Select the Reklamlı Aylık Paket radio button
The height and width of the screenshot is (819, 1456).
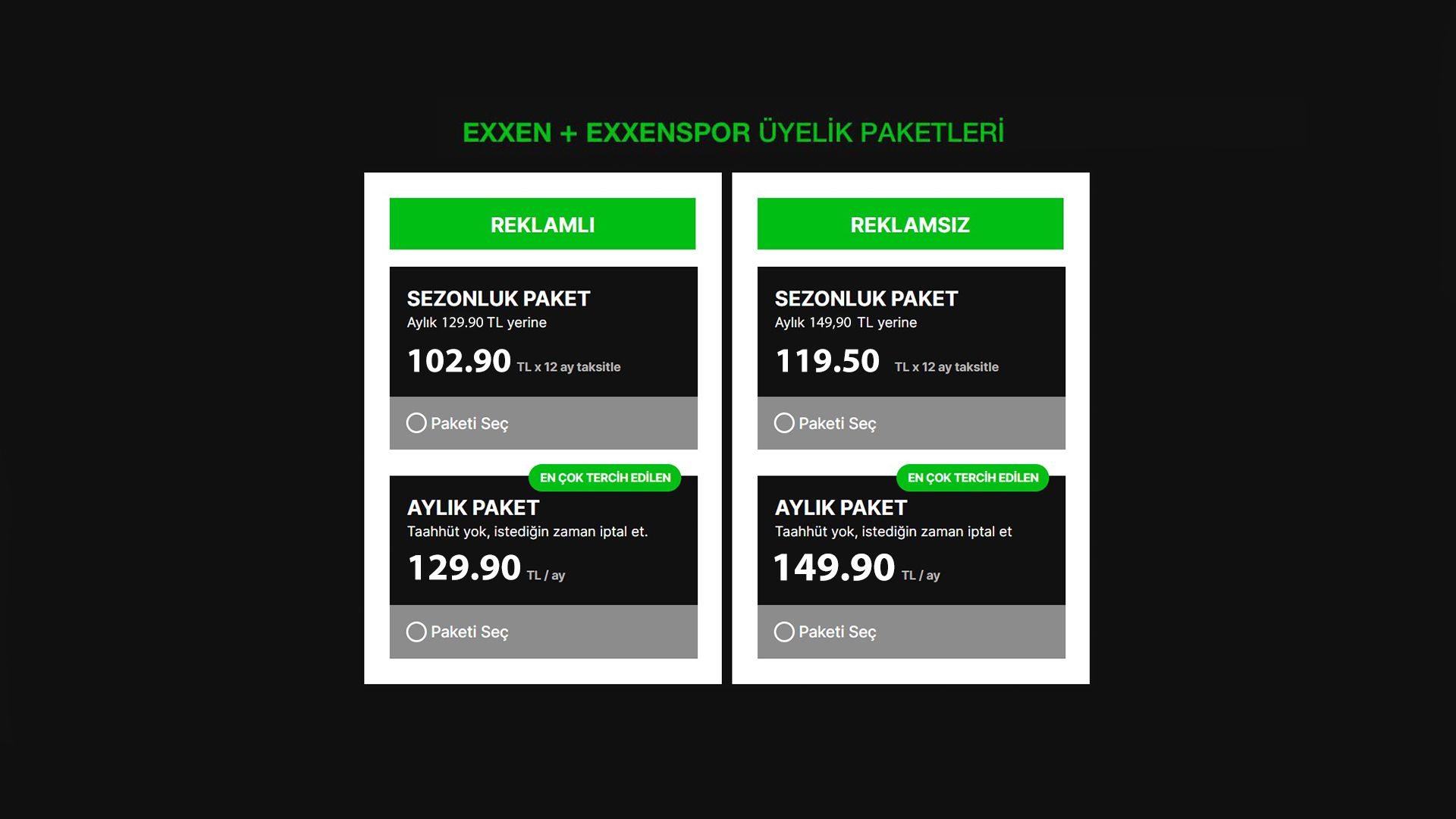point(416,632)
